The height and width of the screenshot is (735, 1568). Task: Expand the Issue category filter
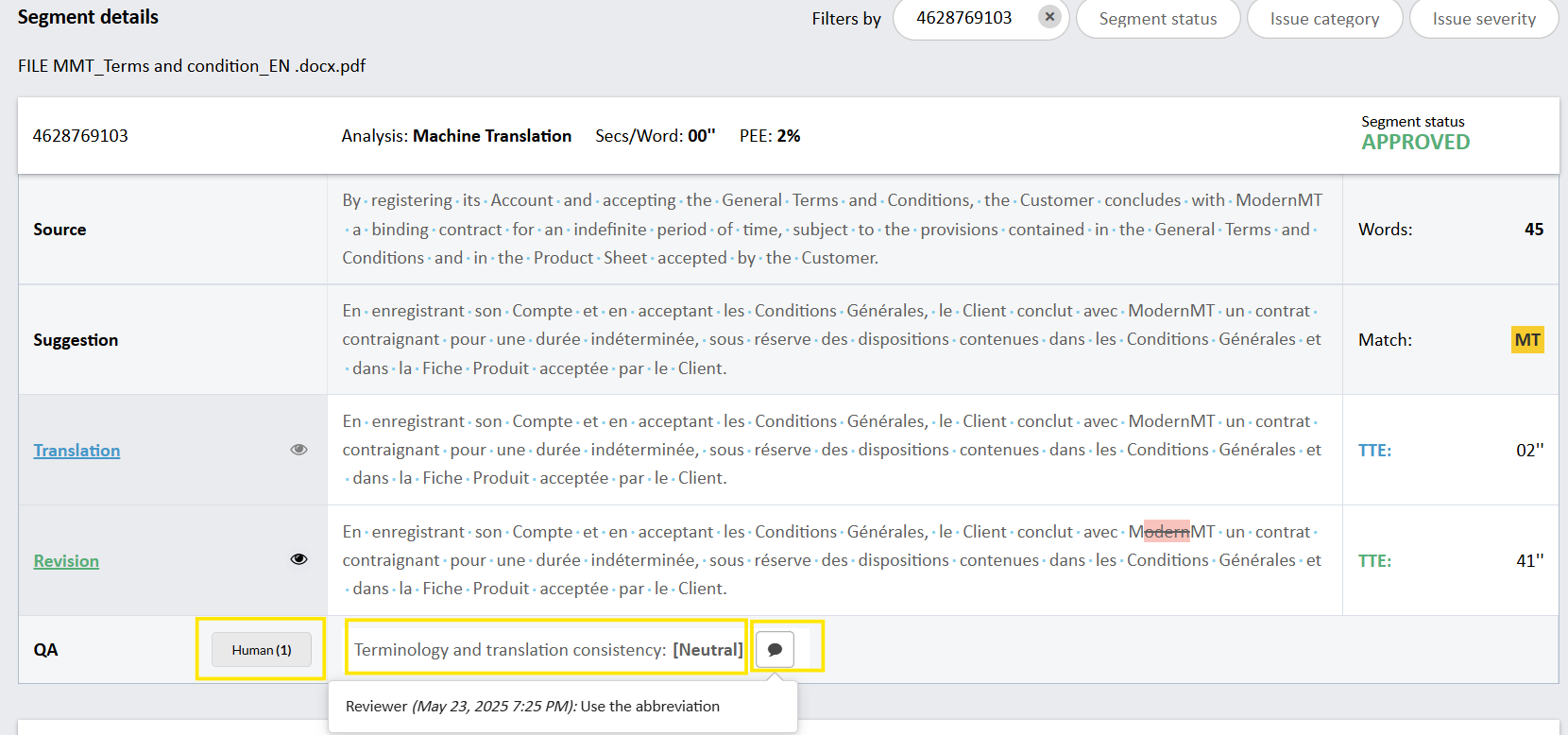point(1323,19)
